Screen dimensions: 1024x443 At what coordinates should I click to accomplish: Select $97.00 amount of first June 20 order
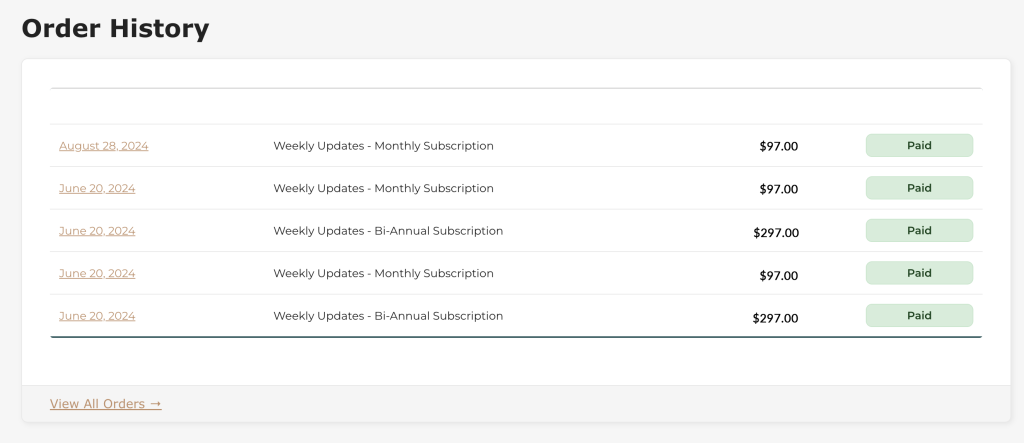(x=778, y=189)
